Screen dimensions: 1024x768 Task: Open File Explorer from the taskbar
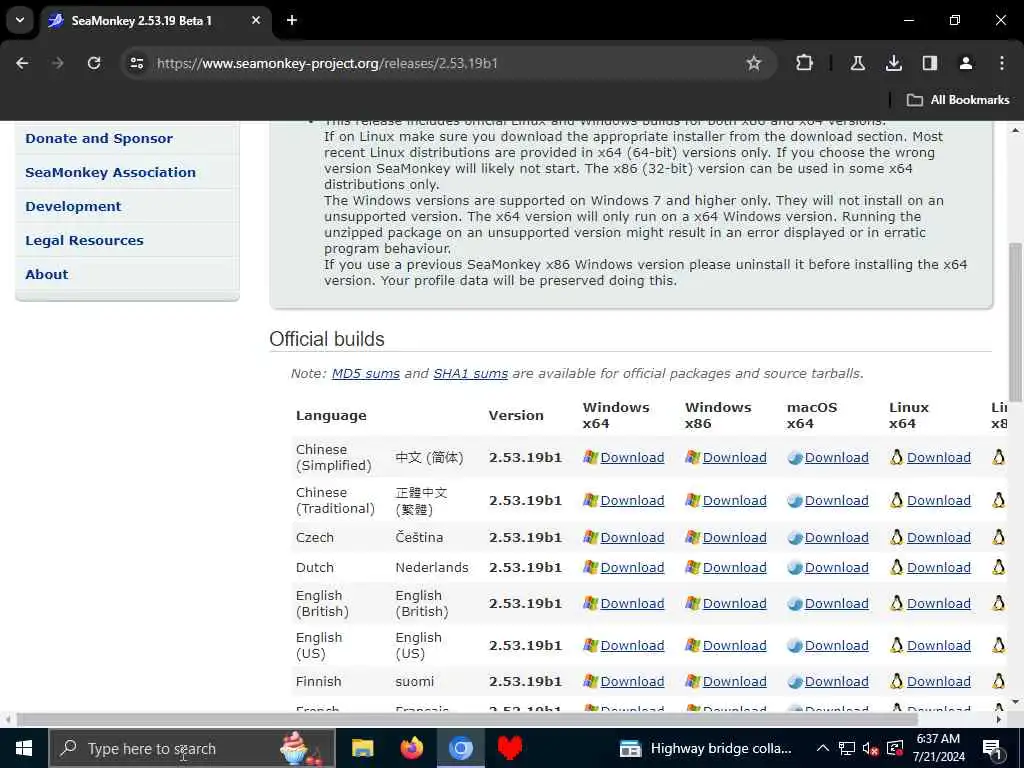coord(362,748)
